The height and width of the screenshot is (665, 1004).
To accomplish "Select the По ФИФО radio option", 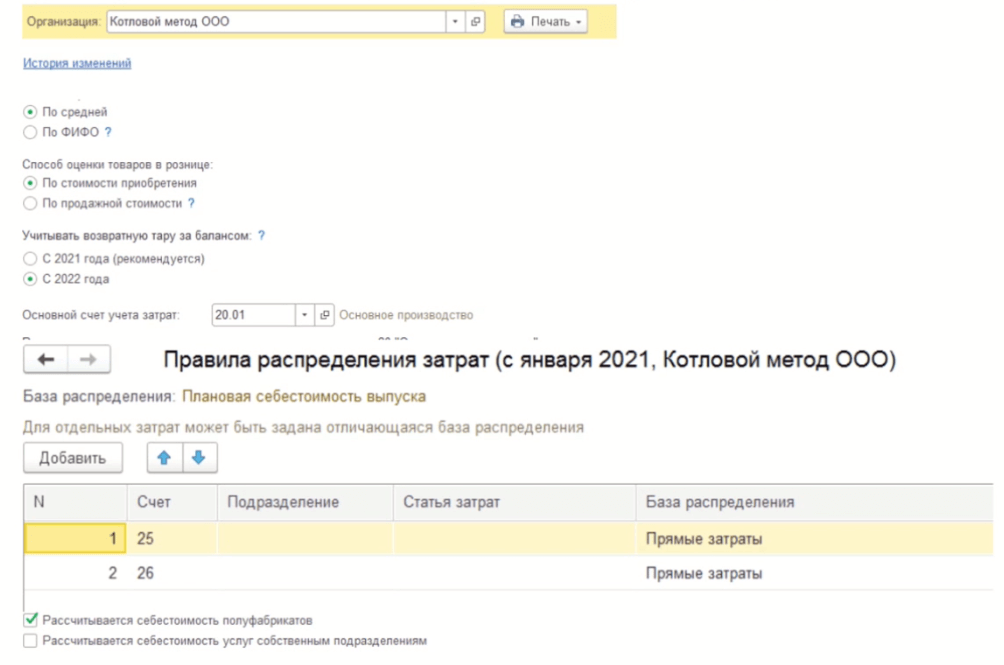I will click(x=30, y=132).
